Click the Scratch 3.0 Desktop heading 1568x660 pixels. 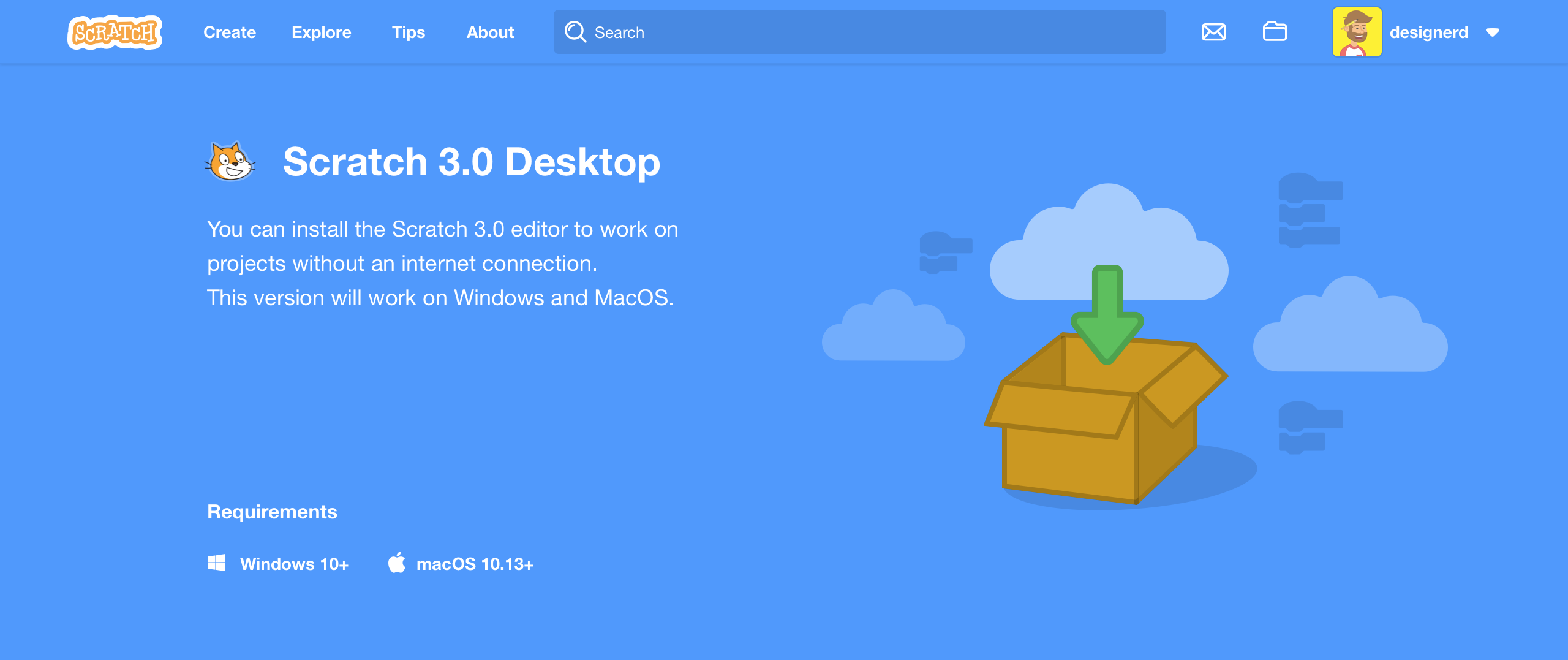point(472,162)
